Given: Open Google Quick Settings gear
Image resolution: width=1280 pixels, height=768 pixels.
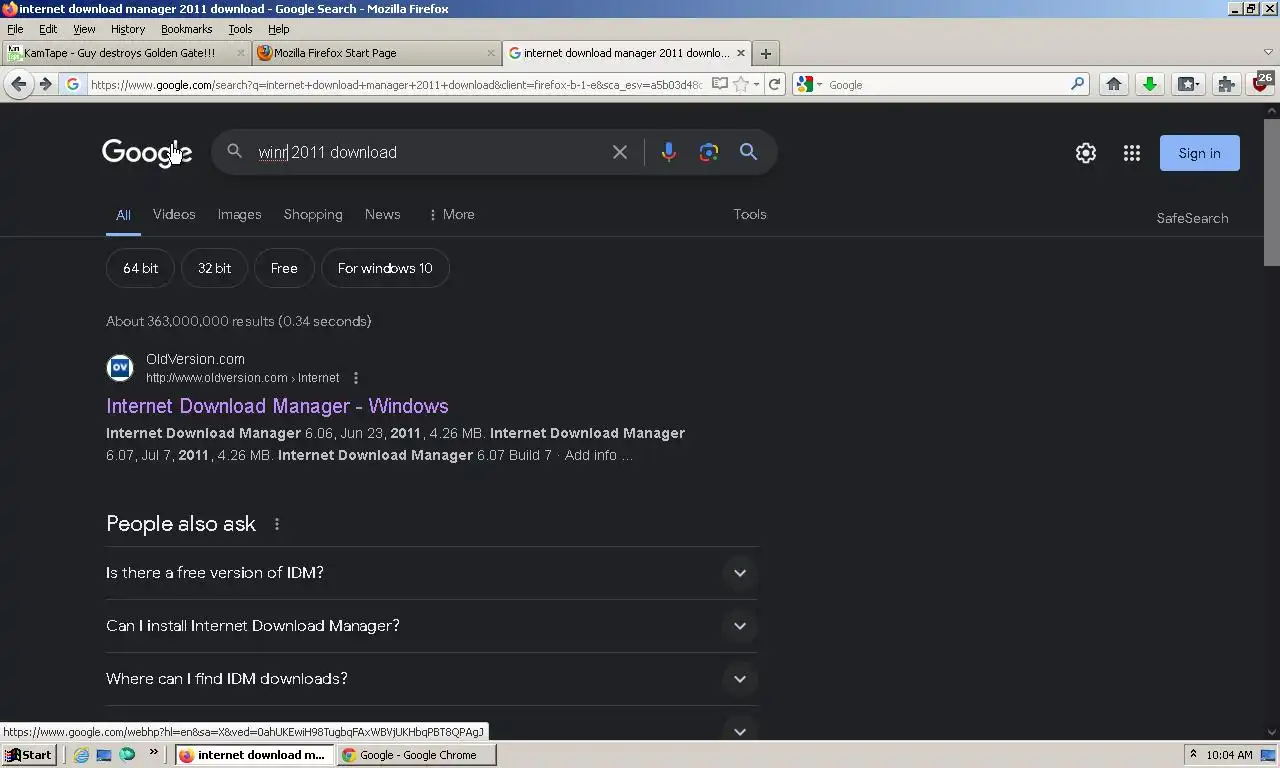Looking at the screenshot, I should [1085, 153].
